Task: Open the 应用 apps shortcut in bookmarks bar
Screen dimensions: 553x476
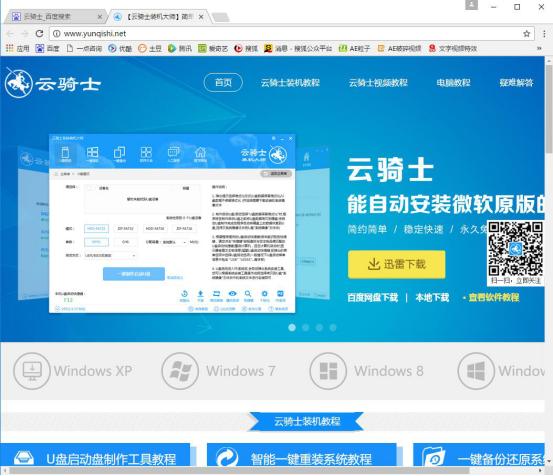Action: click(x=18, y=48)
